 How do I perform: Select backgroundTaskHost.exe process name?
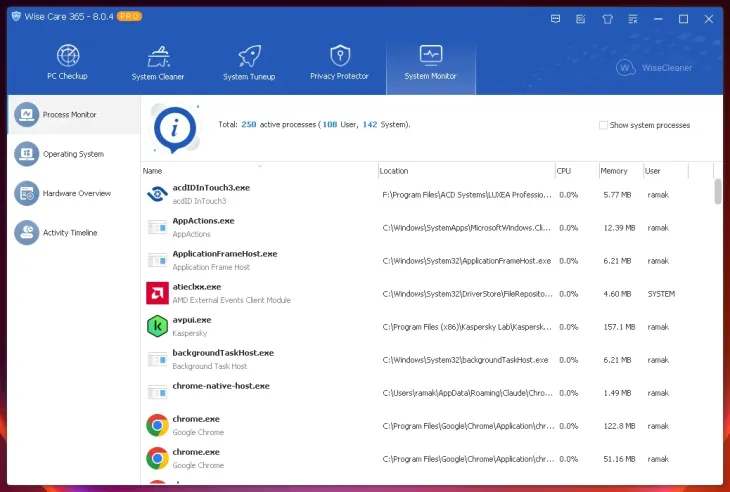[223, 353]
